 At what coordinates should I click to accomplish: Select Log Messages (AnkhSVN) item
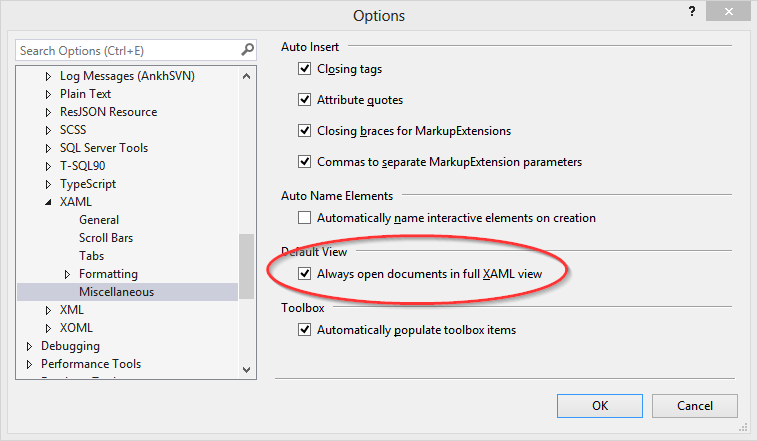click(127, 76)
